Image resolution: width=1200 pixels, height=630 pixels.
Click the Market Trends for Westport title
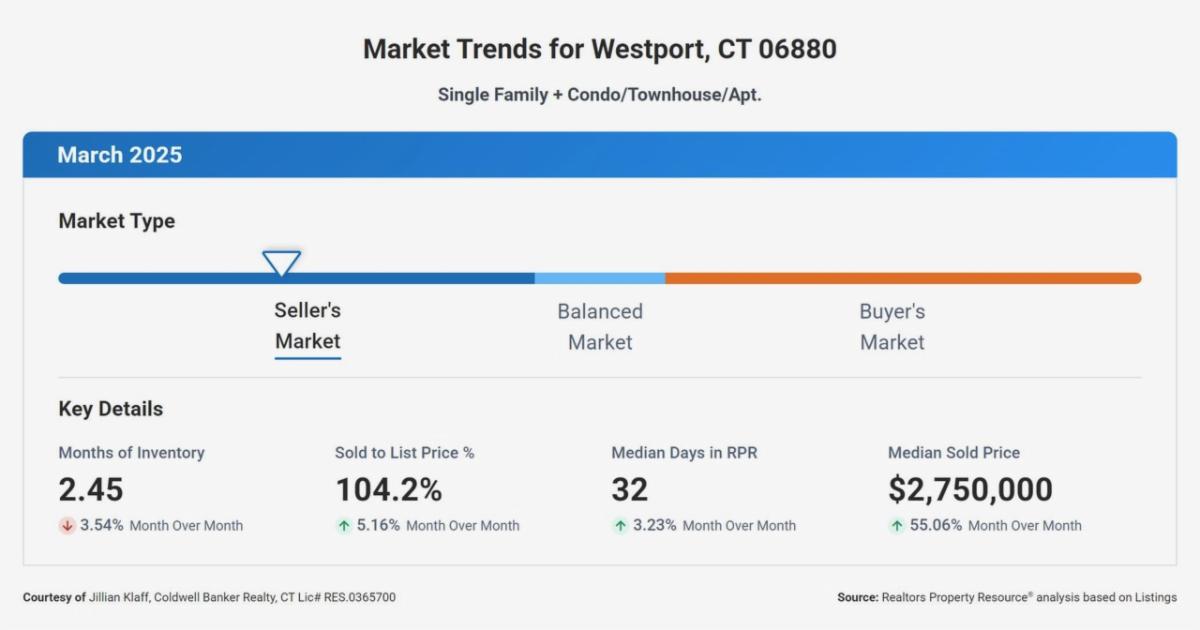600,49
